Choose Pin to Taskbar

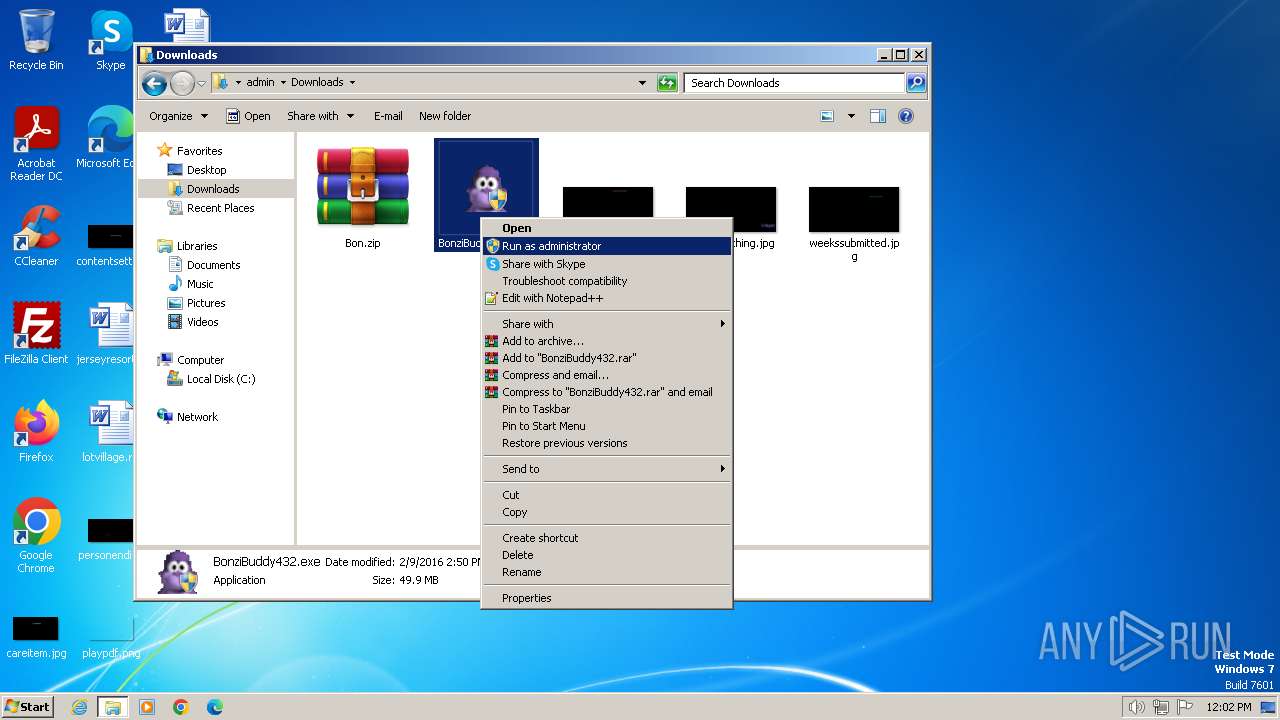[607, 409]
